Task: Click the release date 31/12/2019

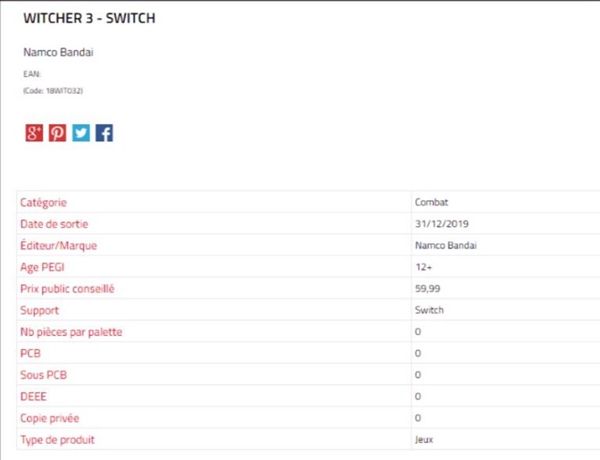Action: coord(440,224)
